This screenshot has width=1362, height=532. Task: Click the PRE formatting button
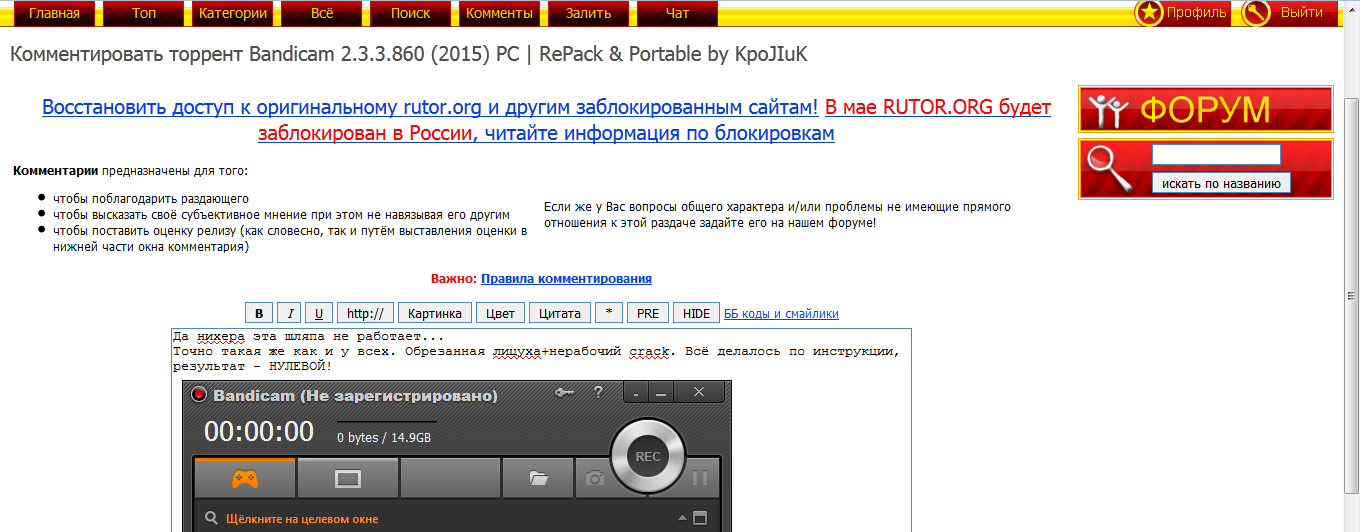[648, 313]
